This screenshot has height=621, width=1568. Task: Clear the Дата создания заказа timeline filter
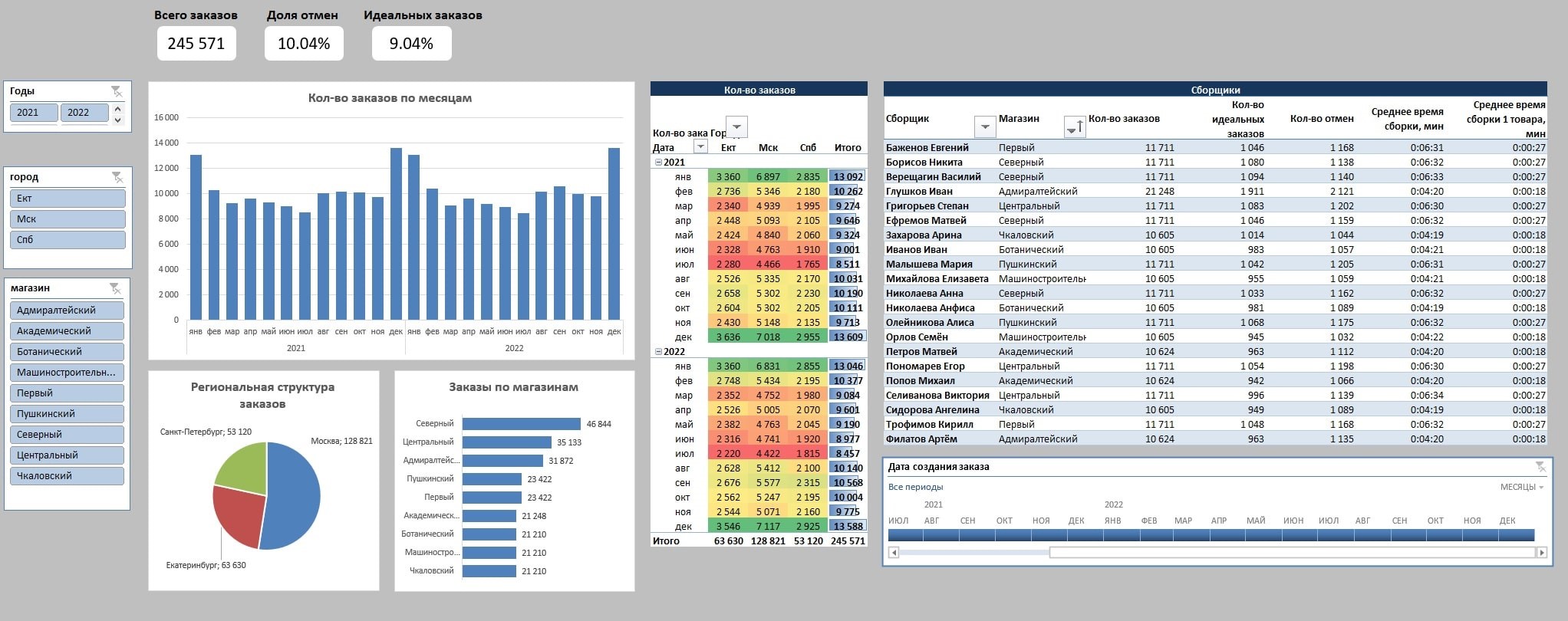click(x=1540, y=467)
